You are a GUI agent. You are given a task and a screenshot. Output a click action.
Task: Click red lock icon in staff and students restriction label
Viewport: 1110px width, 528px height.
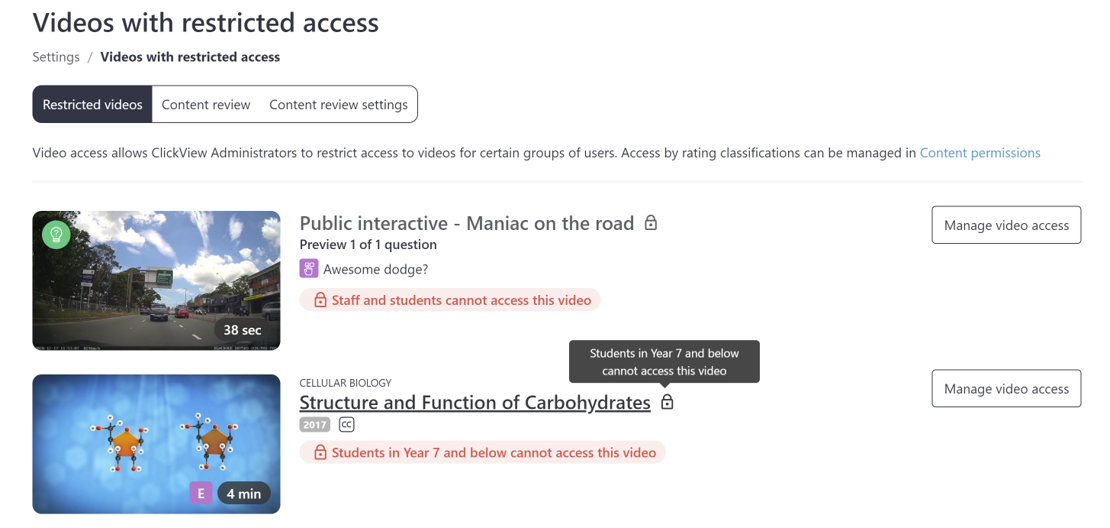coord(320,300)
